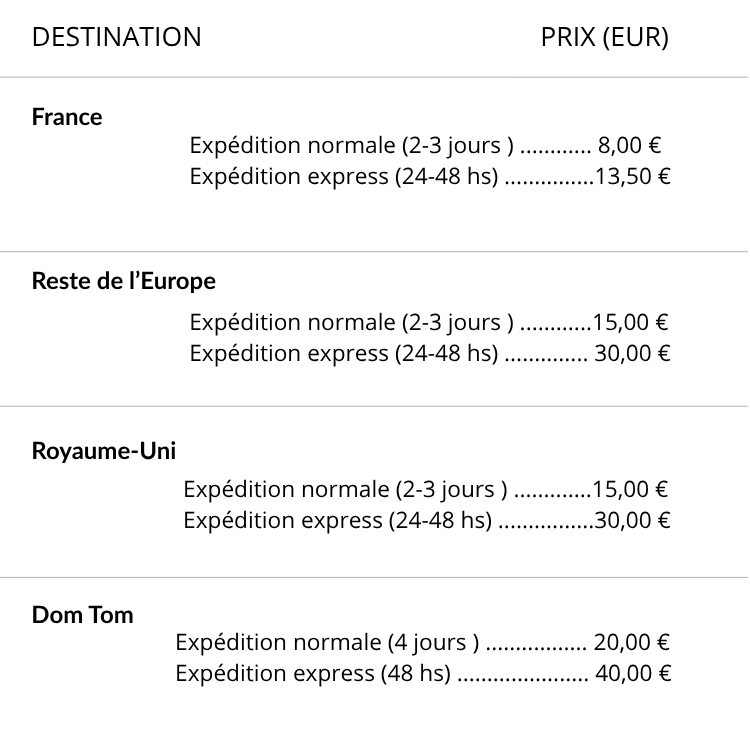Click Reste de l'Europe Expédition normale text

click(352, 323)
